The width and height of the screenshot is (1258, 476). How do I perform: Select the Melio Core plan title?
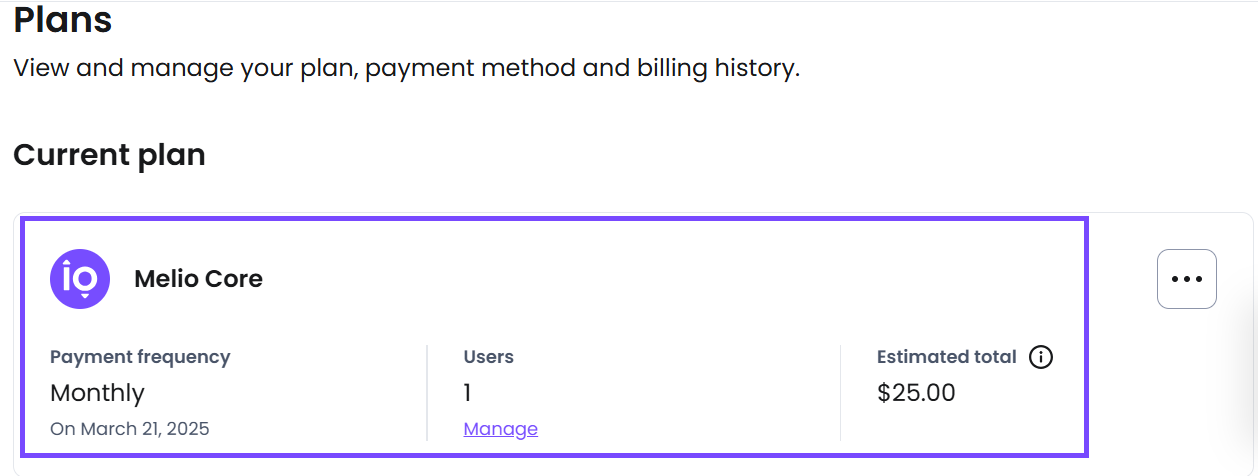[198, 279]
